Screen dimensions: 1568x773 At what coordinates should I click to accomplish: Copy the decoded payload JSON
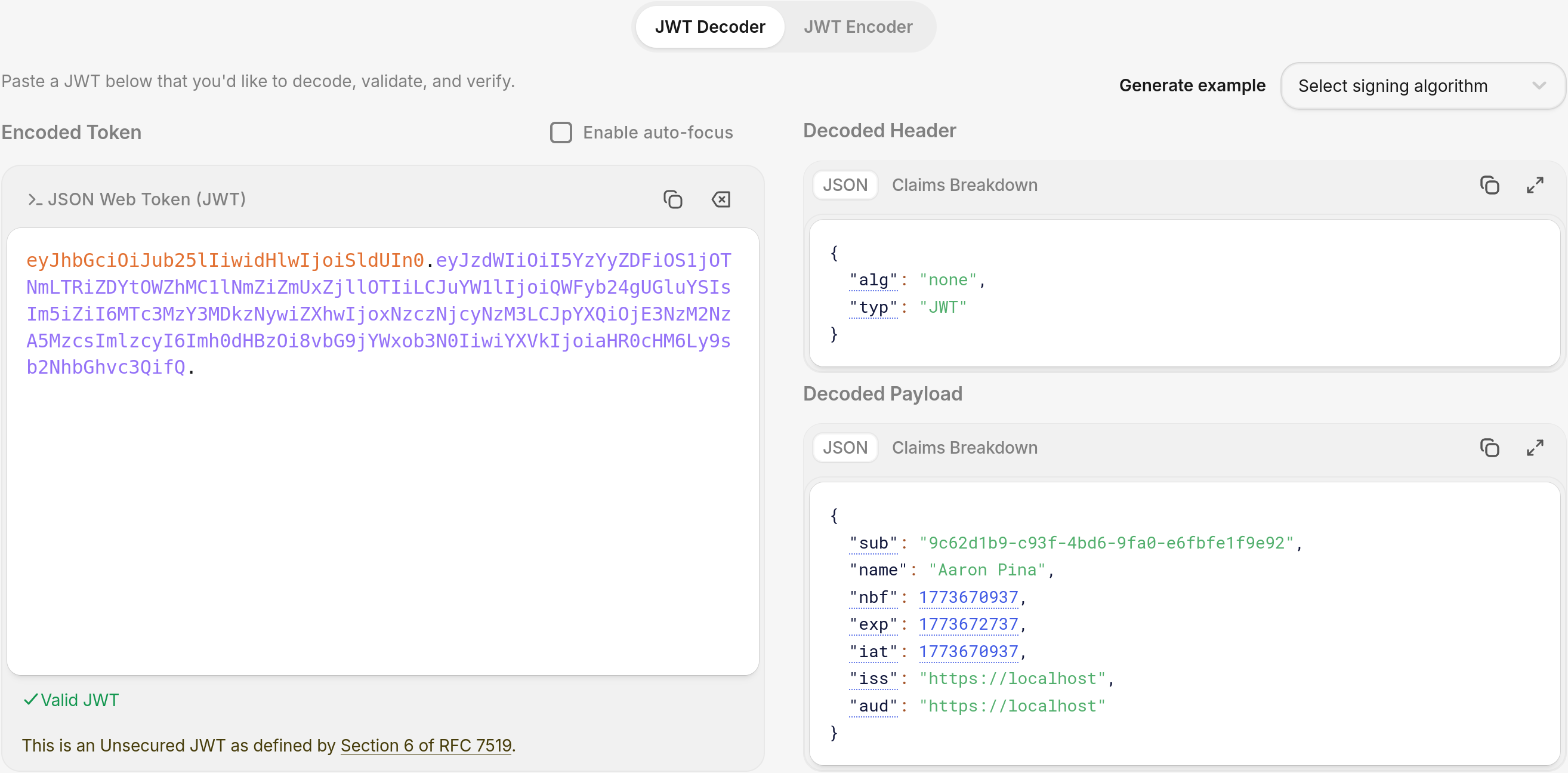[1489, 448]
